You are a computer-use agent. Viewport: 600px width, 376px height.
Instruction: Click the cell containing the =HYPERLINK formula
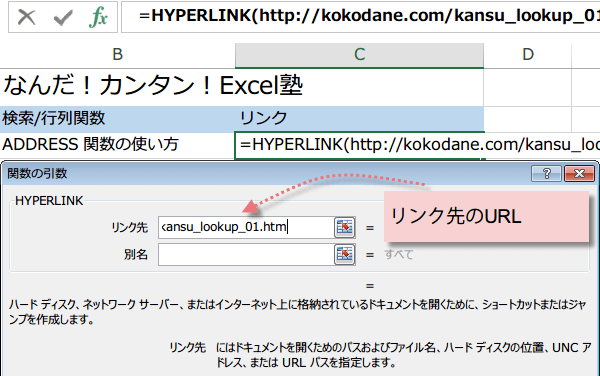(x=359, y=145)
